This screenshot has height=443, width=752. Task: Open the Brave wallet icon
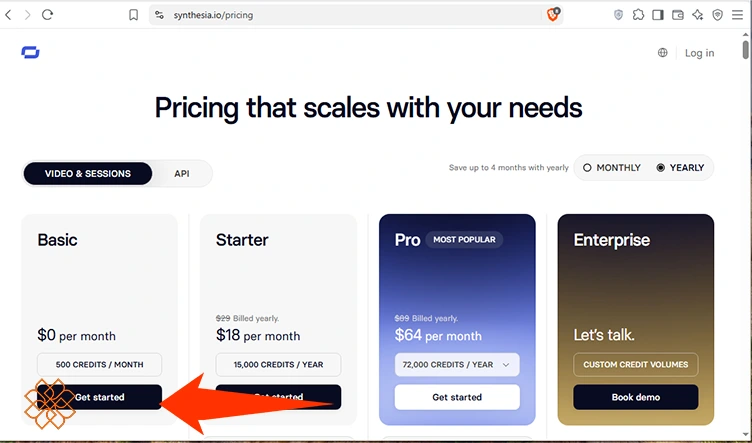point(677,15)
